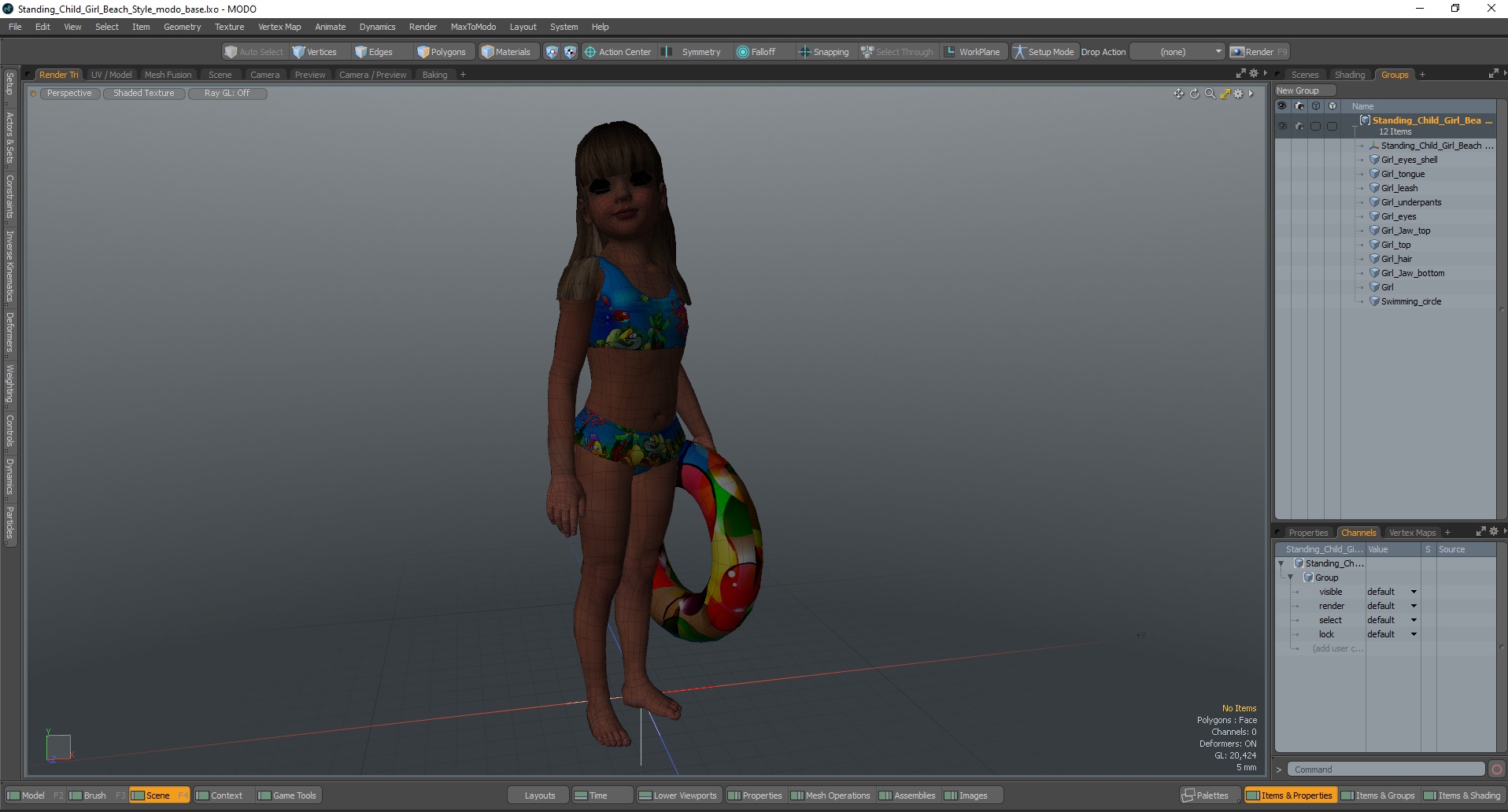This screenshot has height=812, width=1508.
Task: Click the Auto Select button
Action: tap(254, 52)
